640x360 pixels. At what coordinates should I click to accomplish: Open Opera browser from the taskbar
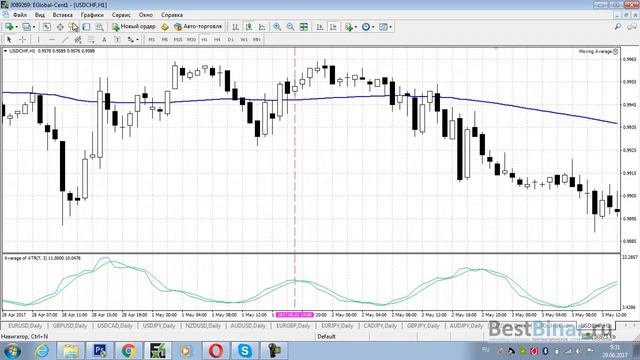216,351
